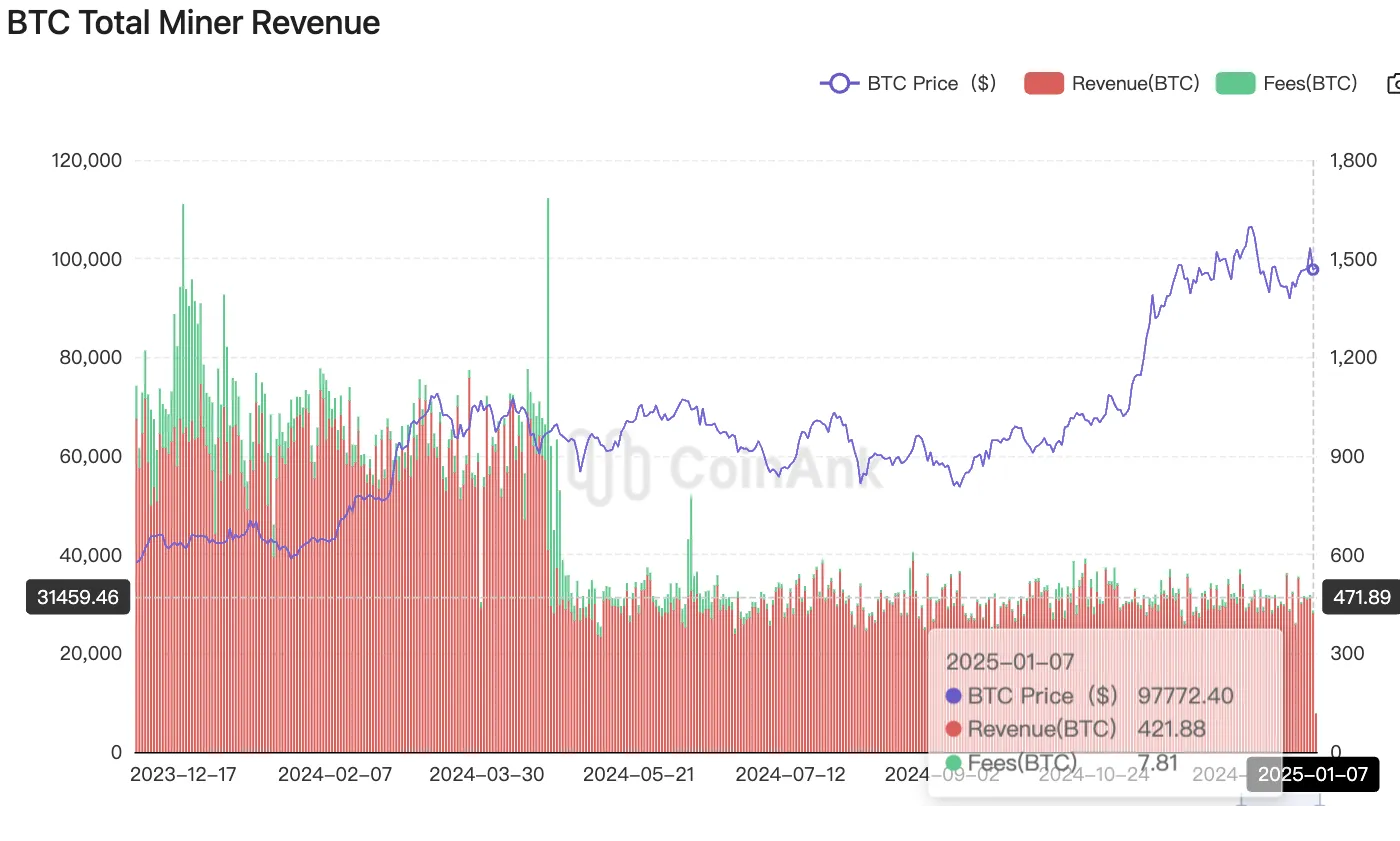The height and width of the screenshot is (841, 1400).
Task: Click the 2024-02-07 date axis label
Action: [335, 775]
